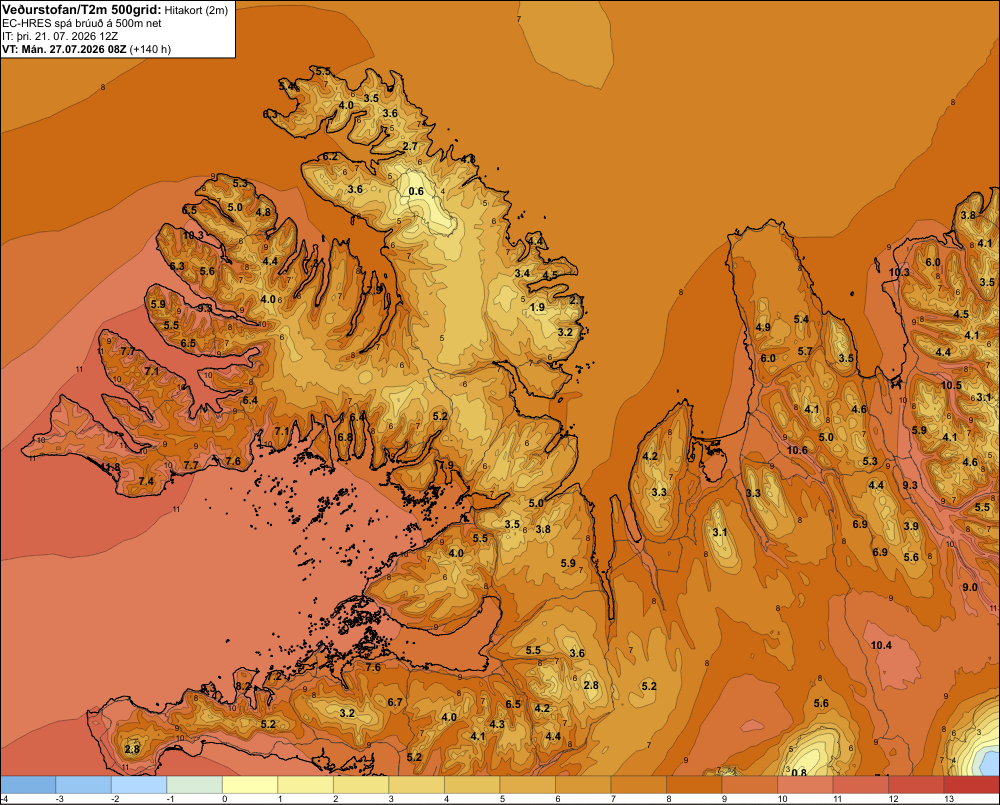Click the temperature value '7.4'

pos(147,482)
